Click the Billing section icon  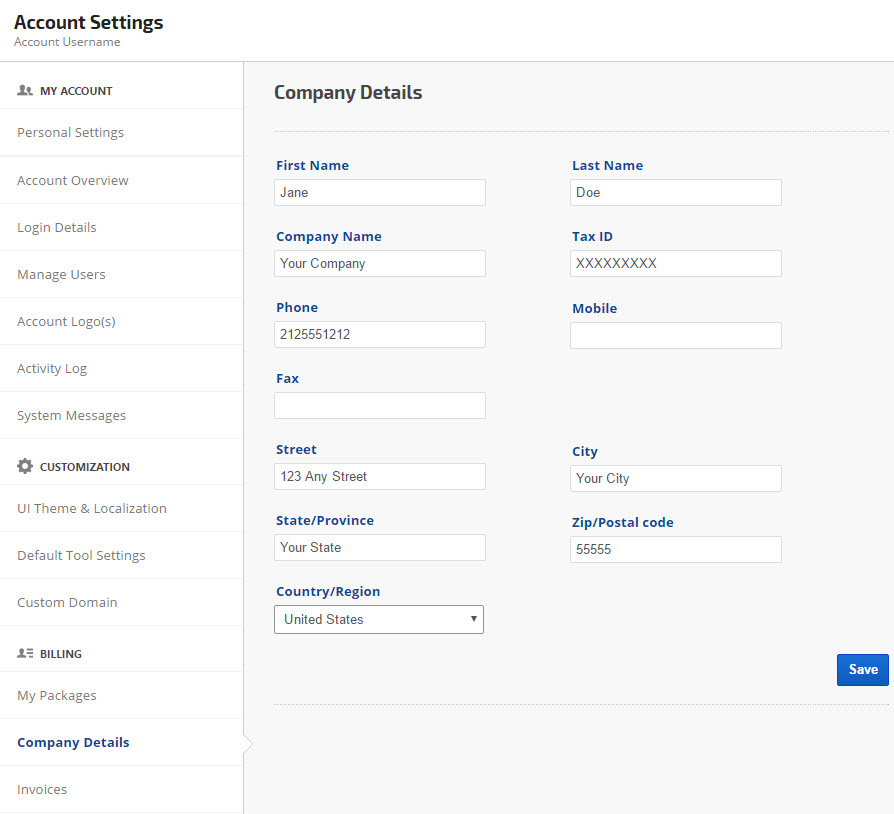click(25, 653)
